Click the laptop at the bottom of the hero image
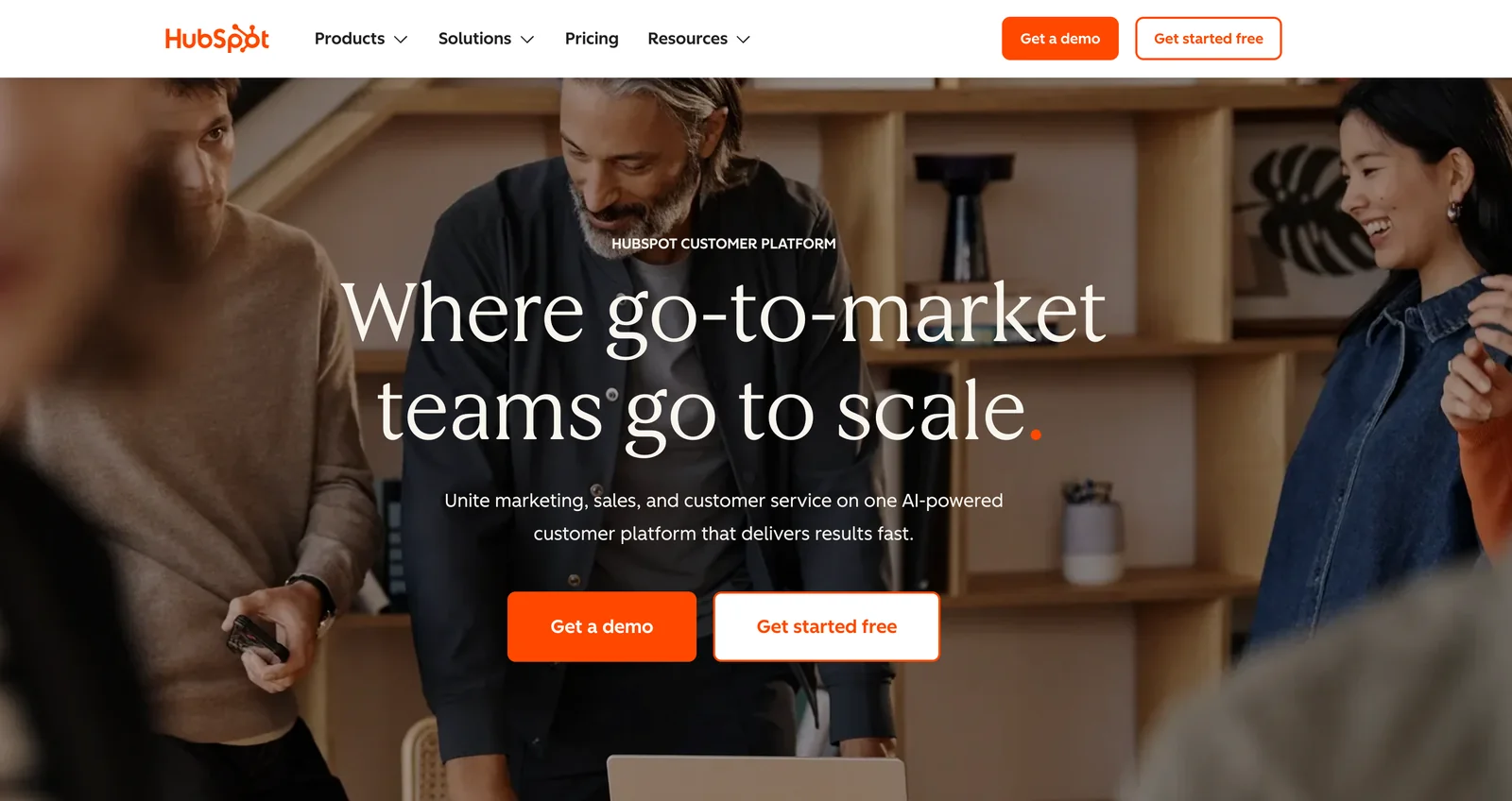Screen dimensions: 1512x801 coord(757,778)
